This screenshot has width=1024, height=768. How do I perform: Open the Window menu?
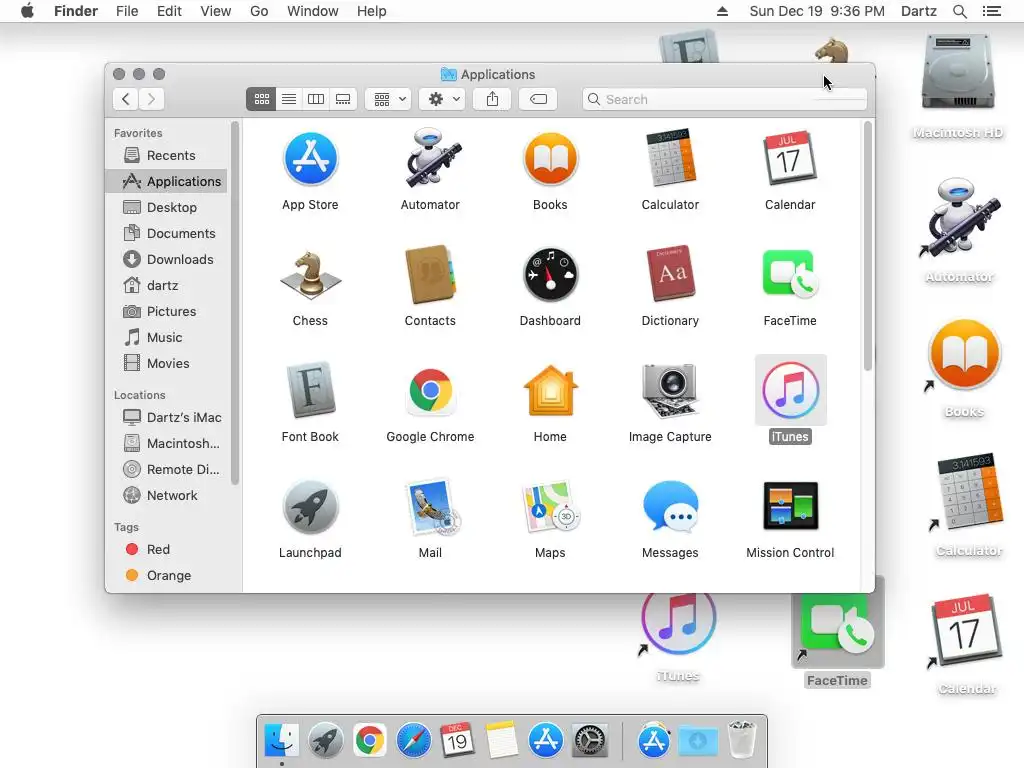coord(313,11)
